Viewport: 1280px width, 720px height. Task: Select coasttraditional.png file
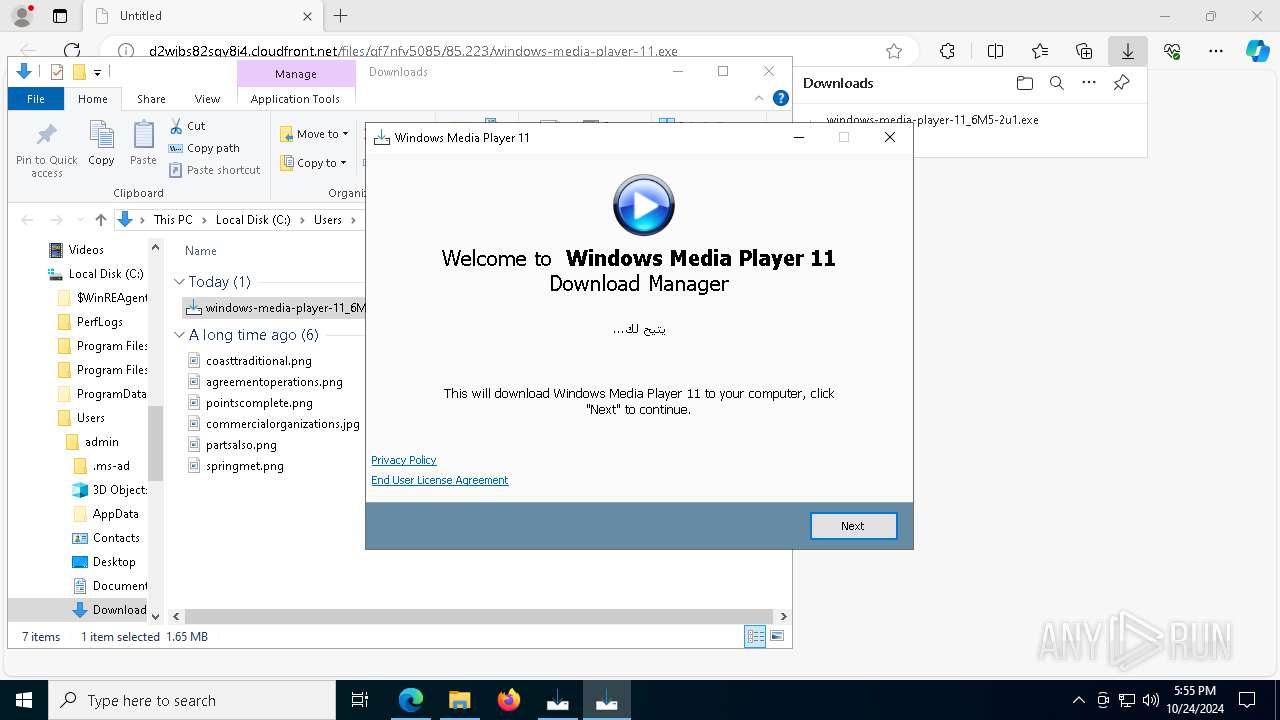pyautogui.click(x=258, y=361)
